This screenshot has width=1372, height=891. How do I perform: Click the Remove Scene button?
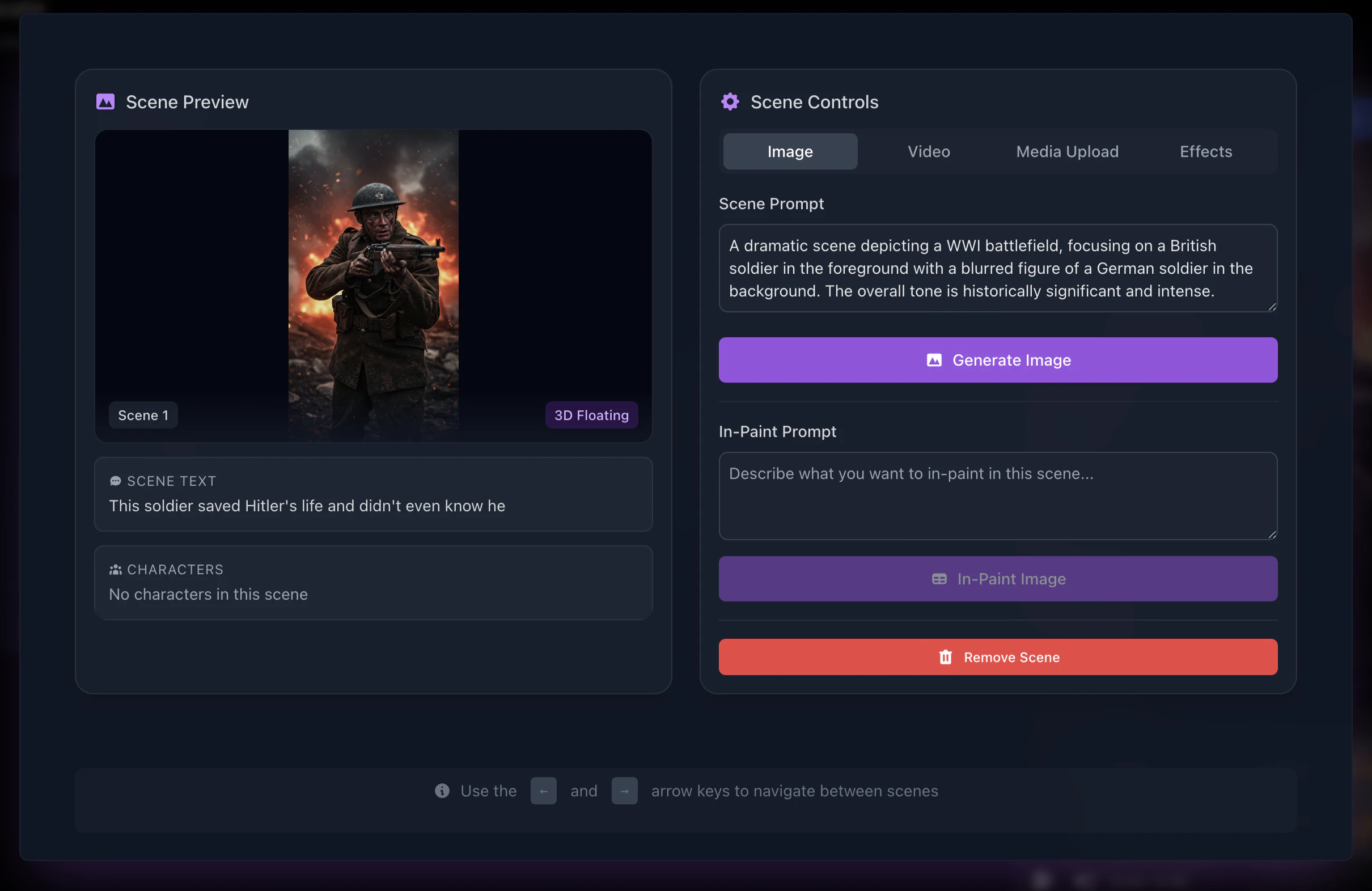[998, 657]
